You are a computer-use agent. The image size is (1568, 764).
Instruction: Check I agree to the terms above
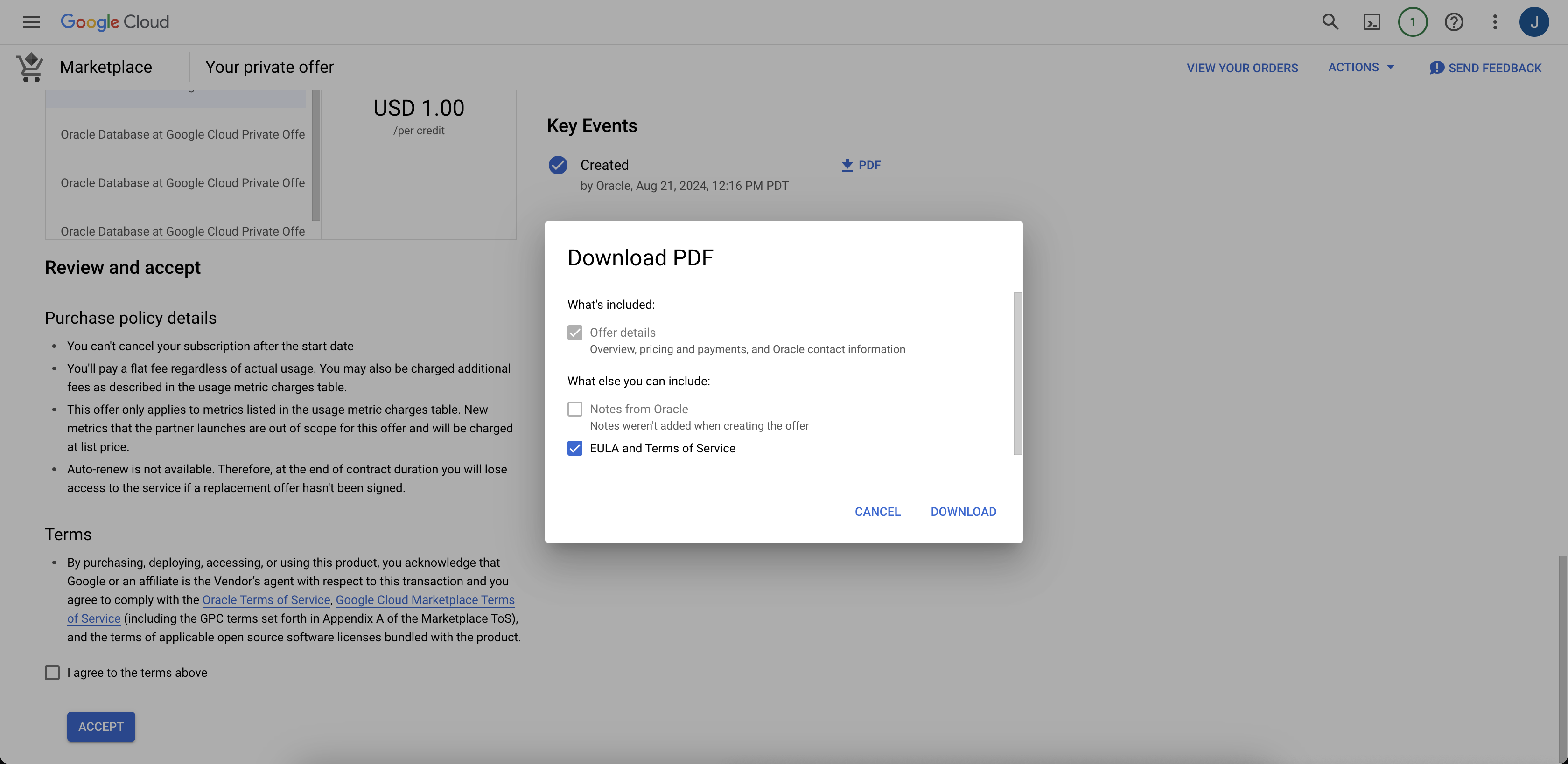click(x=52, y=672)
